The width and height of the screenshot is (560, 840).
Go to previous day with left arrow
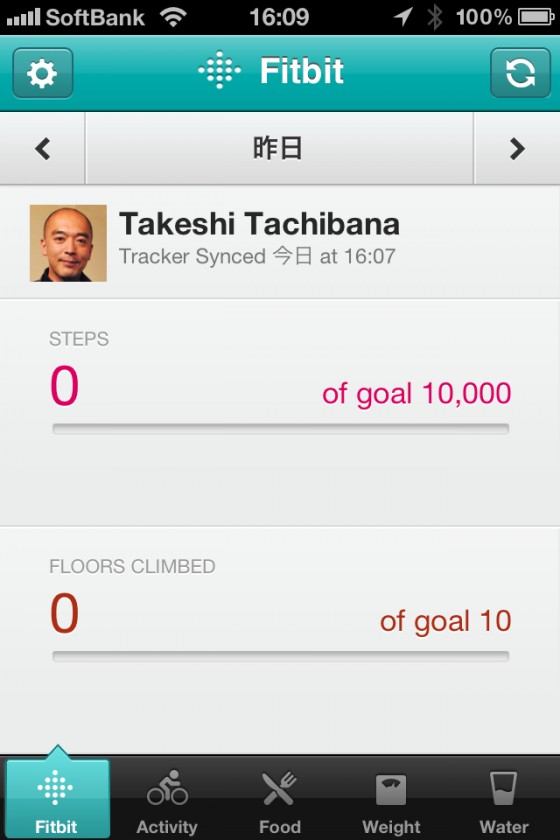[x=42, y=148]
